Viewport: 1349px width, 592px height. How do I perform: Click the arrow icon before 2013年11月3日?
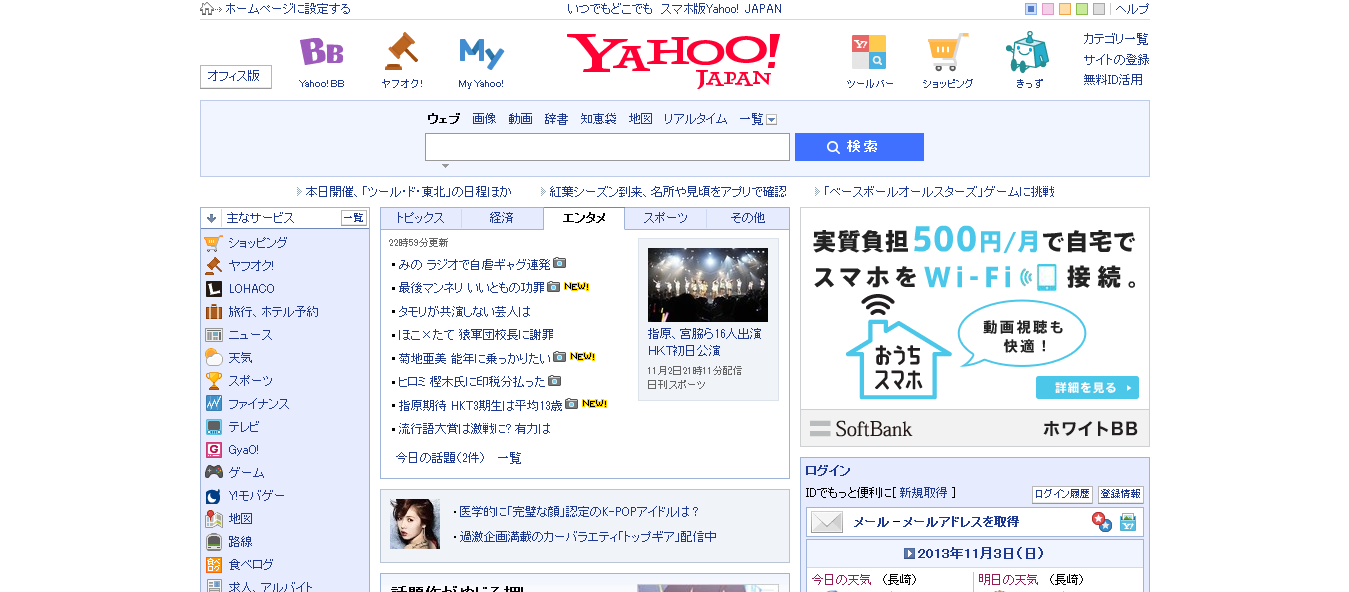click(909, 553)
